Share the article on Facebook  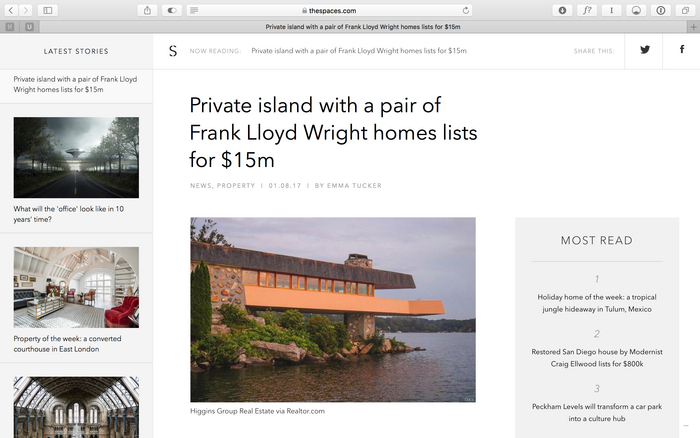pyautogui.click(x=682, y=50)
